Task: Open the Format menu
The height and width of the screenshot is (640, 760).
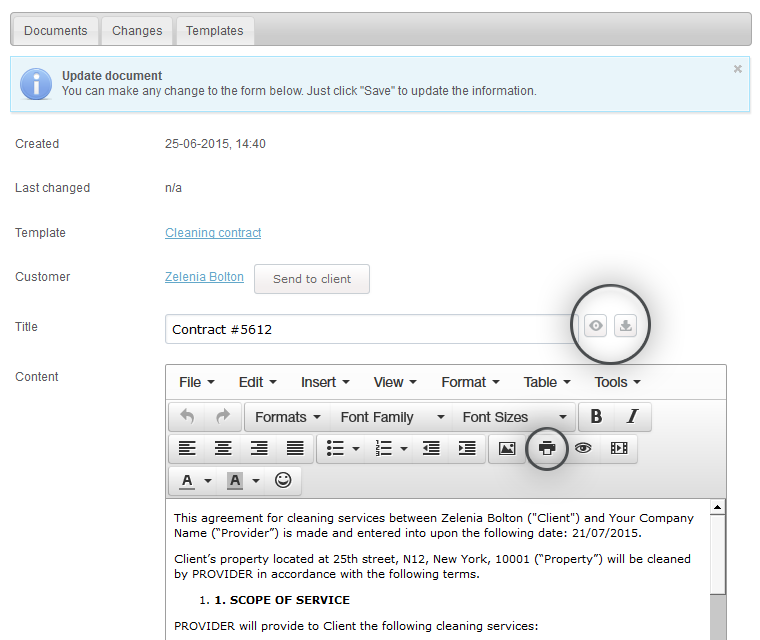Action: click(470, 383)
